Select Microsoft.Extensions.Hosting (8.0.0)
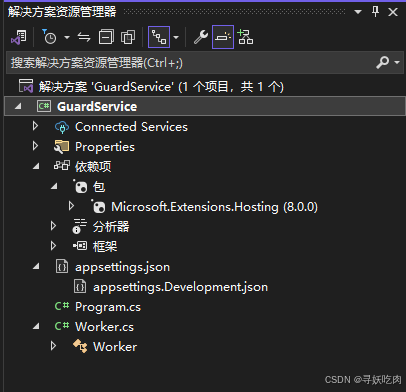Viewport: 406px width, 392px height. click(x=214, y=207)
